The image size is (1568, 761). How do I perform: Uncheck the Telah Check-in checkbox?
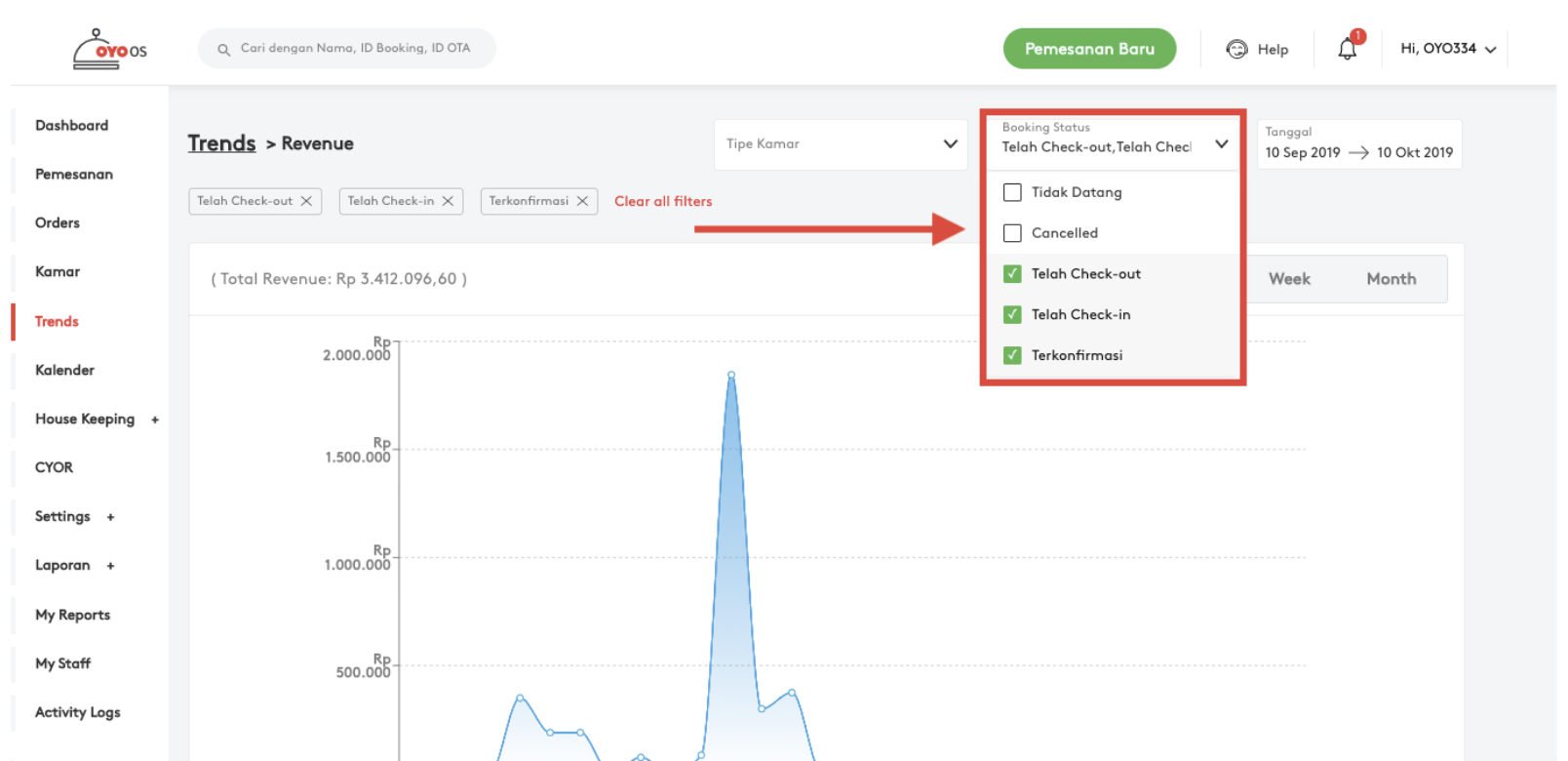tap(1012, 314)
